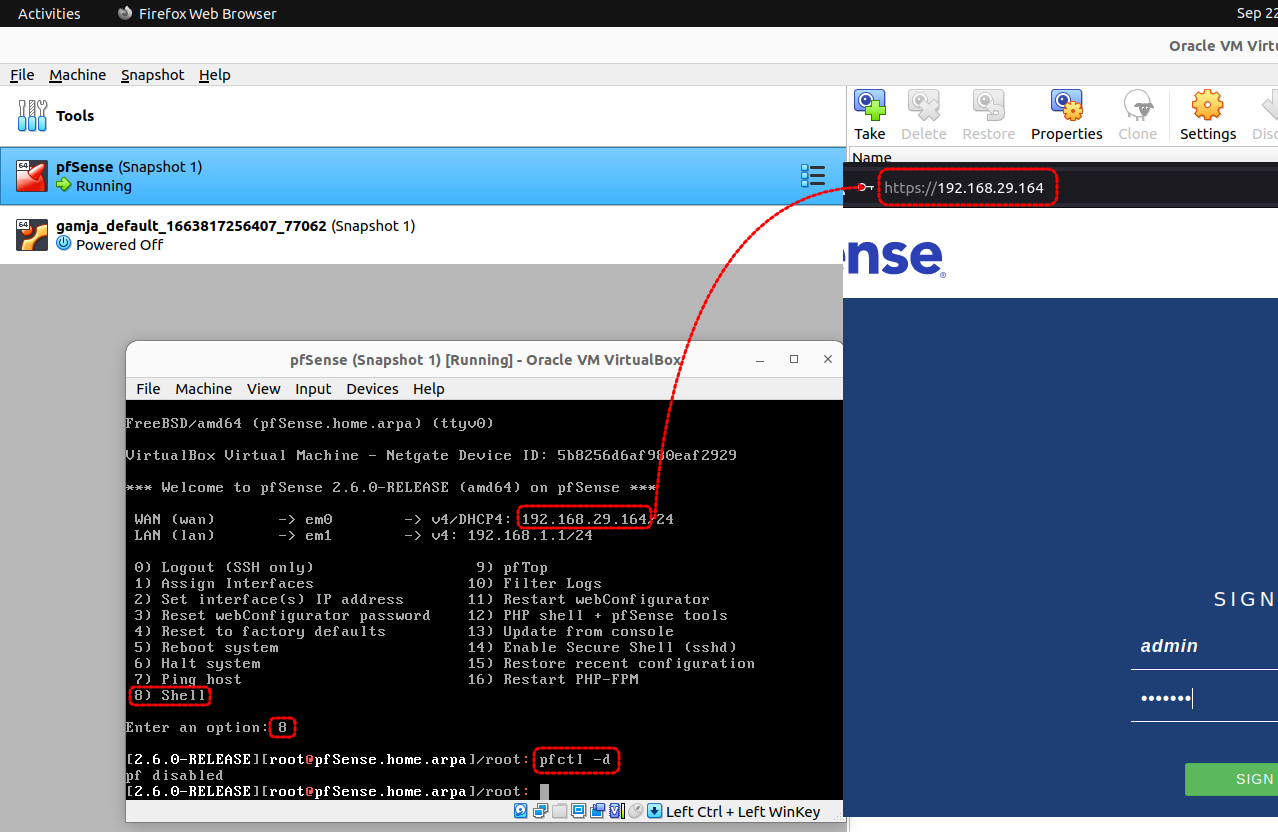Viewport: 1278px width, 832px height.
Task: Click 'pf disabled' console output text
Action: pyautogui.click(x=174, y=775)
